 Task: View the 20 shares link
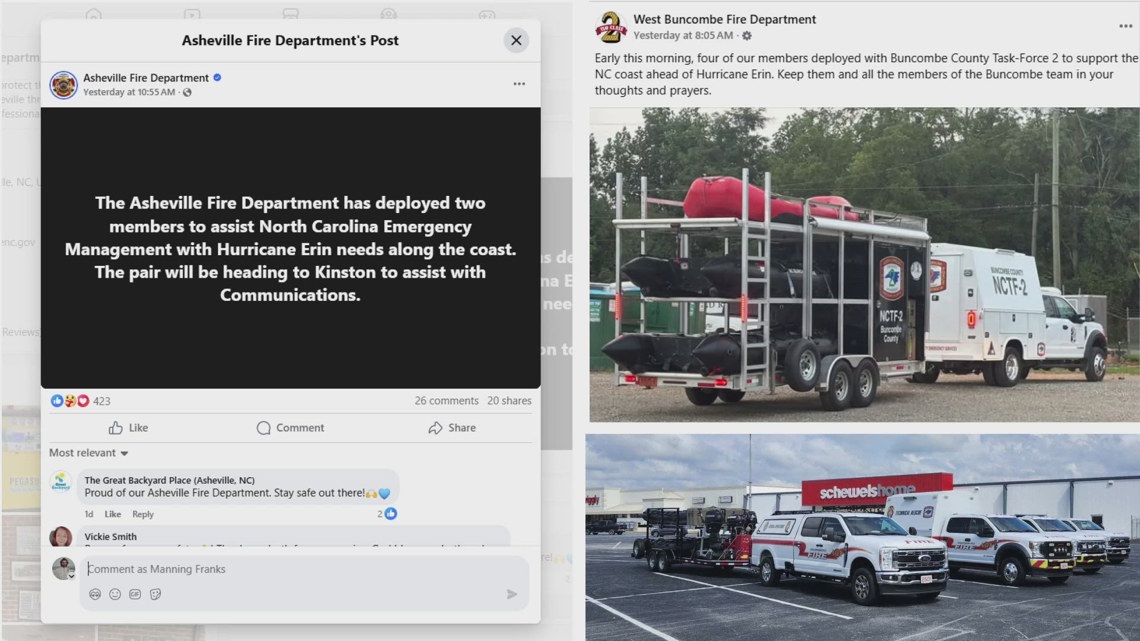509,400
